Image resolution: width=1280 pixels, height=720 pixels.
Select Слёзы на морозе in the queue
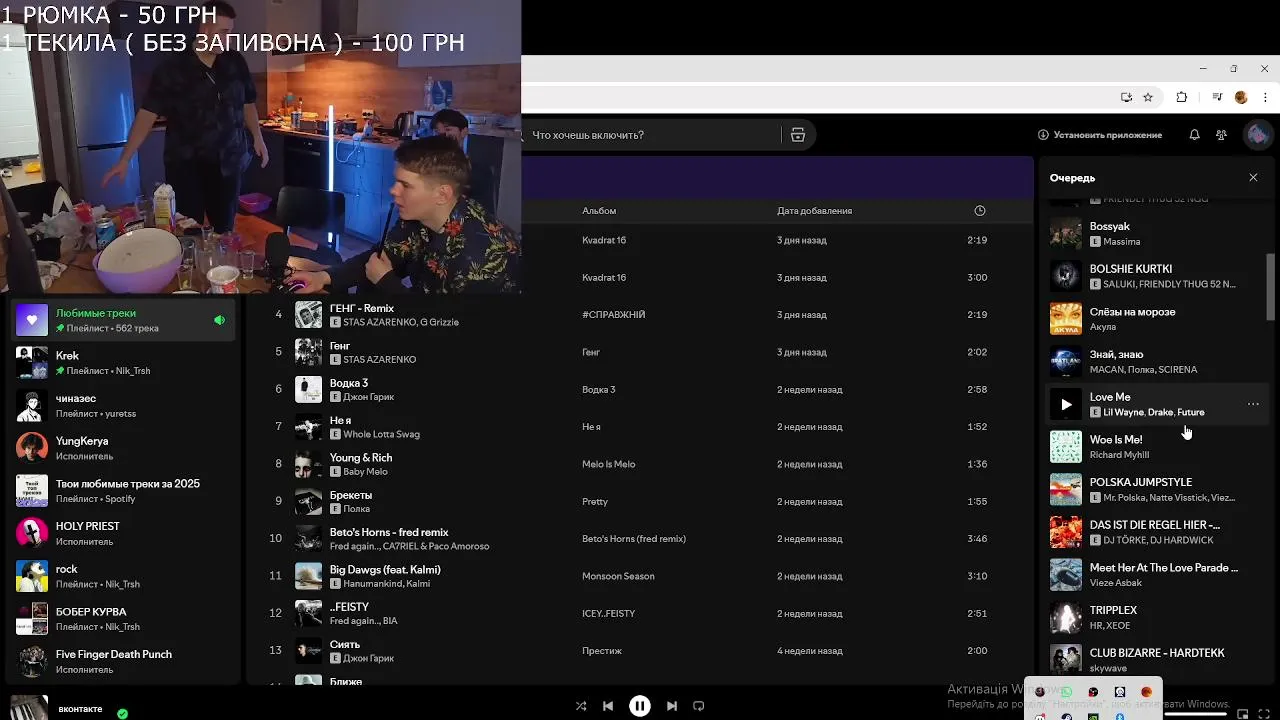1157,319
